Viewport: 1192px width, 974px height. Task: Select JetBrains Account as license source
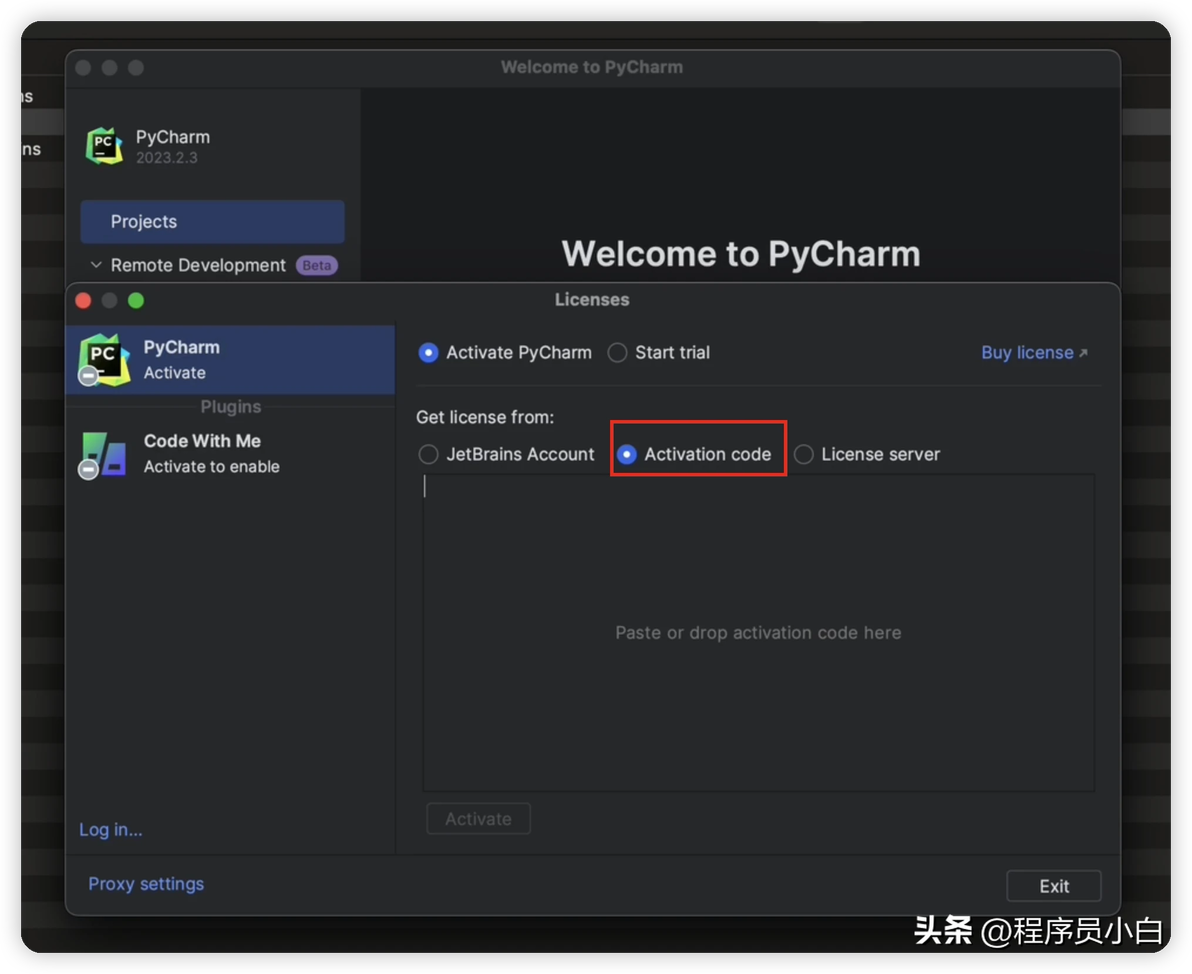pos(429,454)
